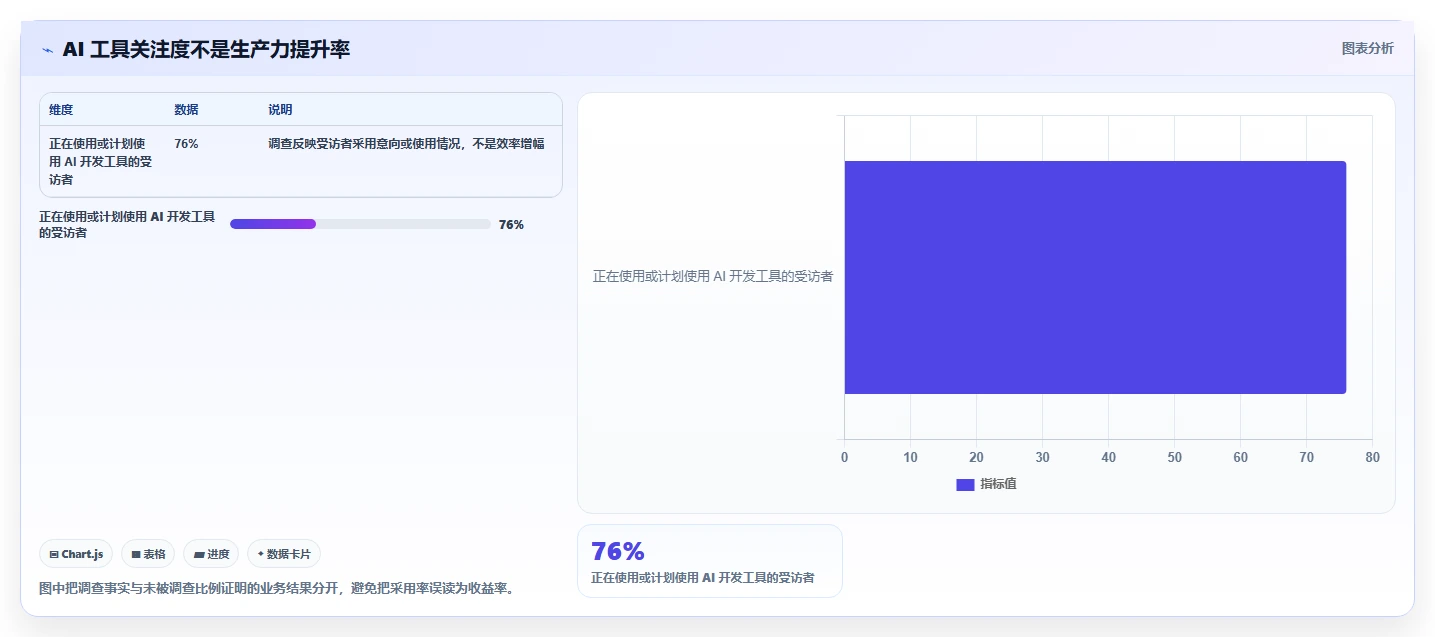Viewport: 1435px width, 637px height.
Task: Select the Chart.js tag chip
Action: coord(76,554)
